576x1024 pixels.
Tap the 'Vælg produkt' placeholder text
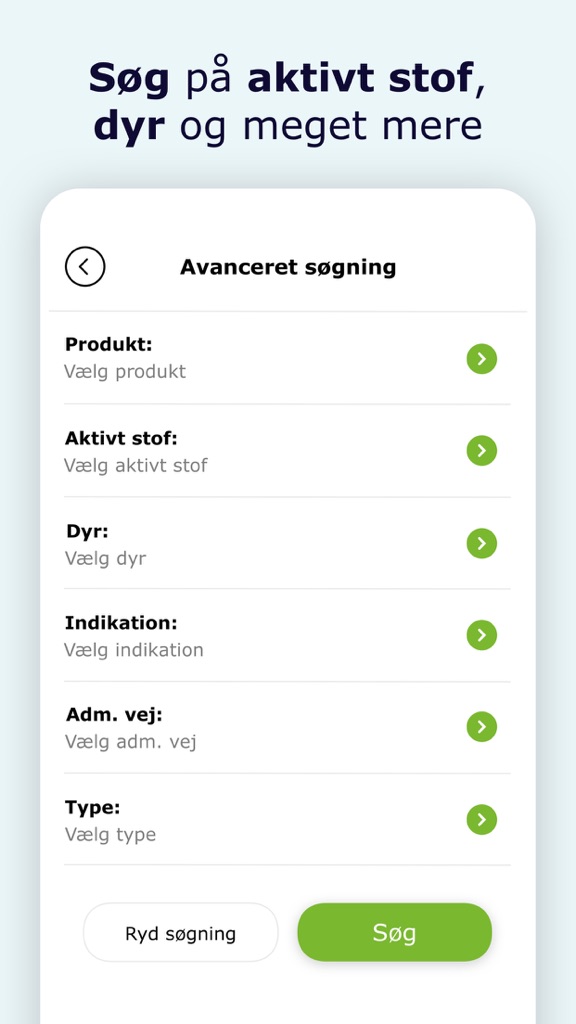(x=125, y=372)
